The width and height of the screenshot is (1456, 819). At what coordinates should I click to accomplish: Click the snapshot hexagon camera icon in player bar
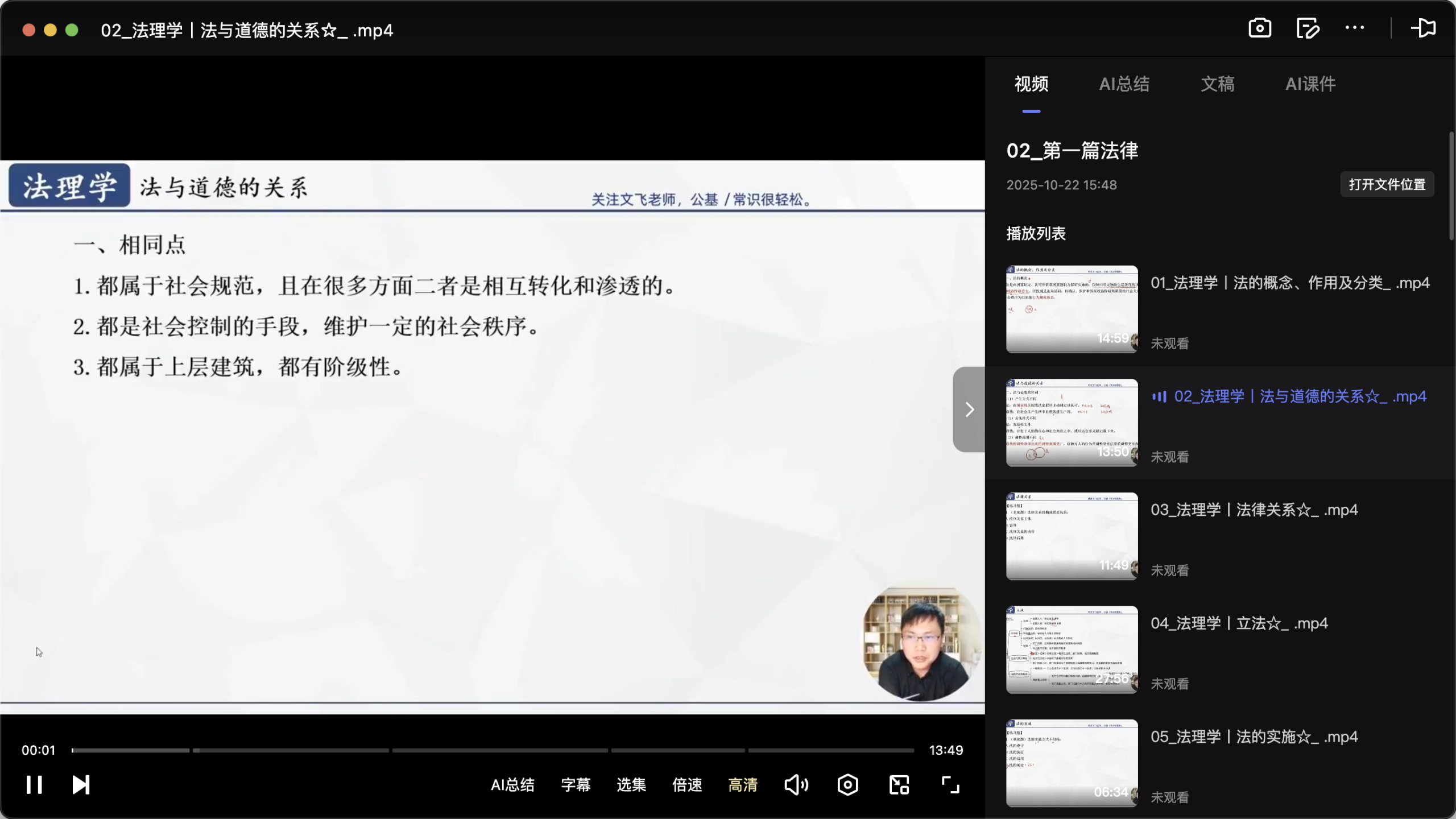coord(846,784)
